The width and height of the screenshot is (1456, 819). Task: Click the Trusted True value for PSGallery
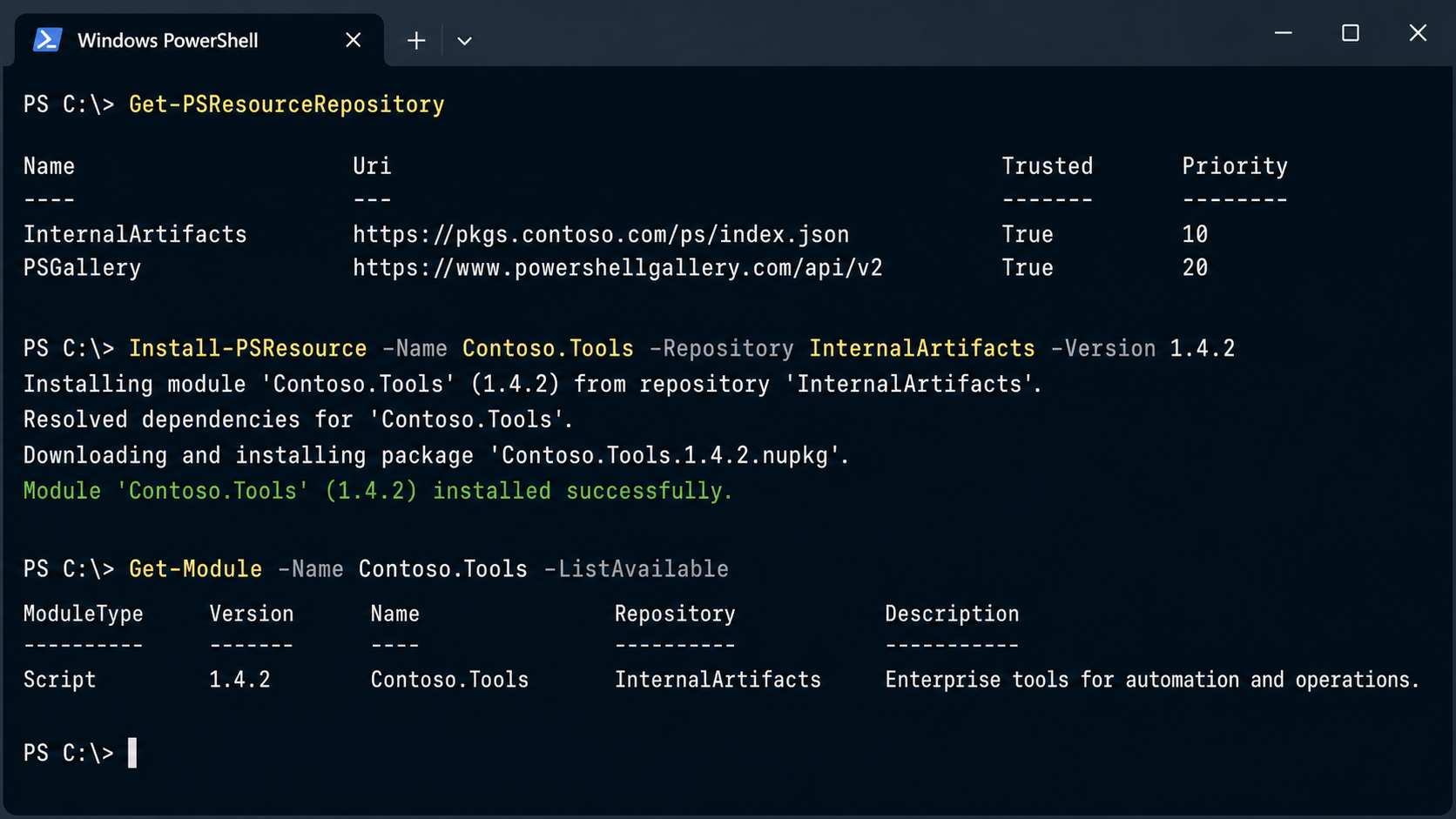1028,268
